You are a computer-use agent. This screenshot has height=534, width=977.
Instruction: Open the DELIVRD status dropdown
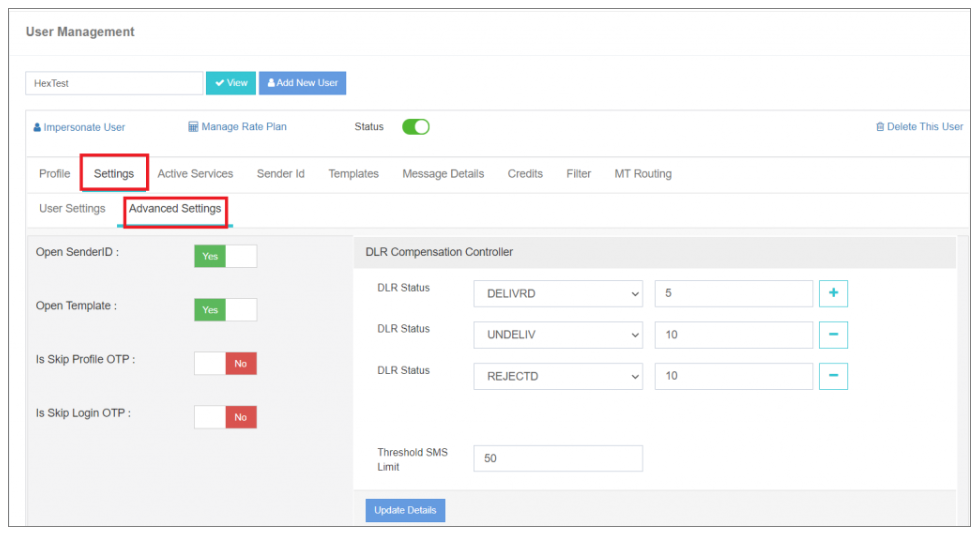click(x=558, y=293)
